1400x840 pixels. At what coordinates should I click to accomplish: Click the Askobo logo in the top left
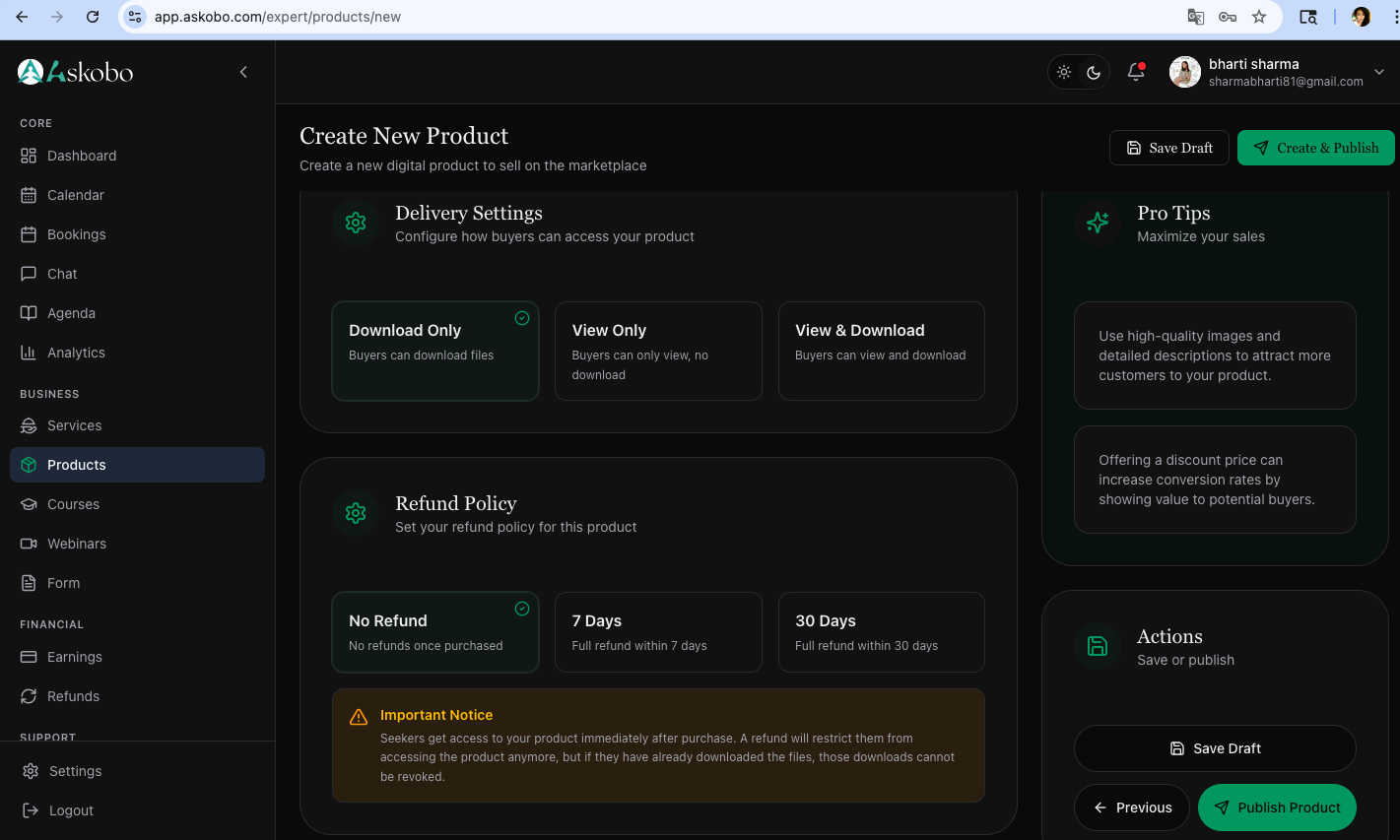pos(75,71)
